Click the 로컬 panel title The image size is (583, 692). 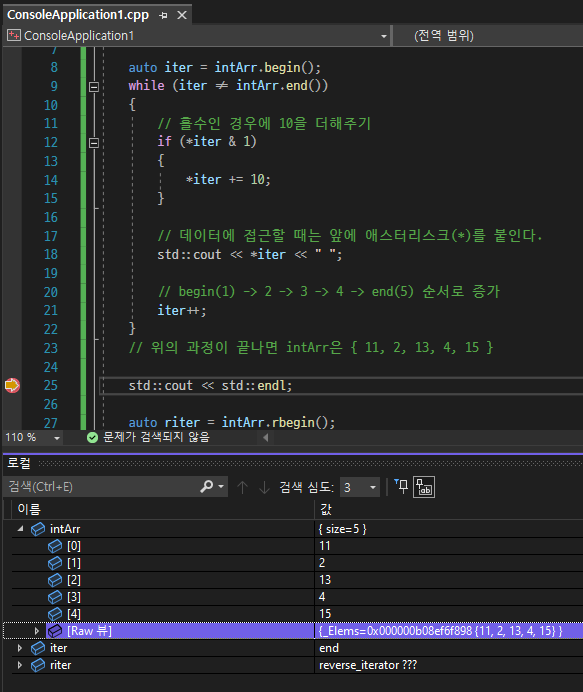[19, 463]
